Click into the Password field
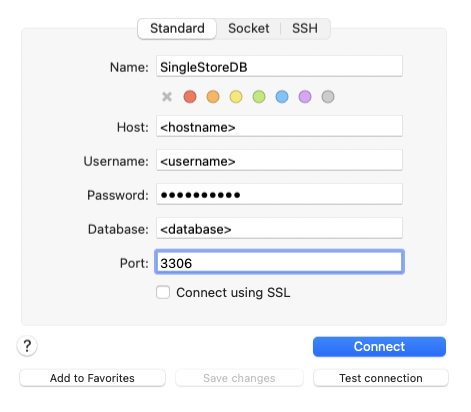 point(279,194)
